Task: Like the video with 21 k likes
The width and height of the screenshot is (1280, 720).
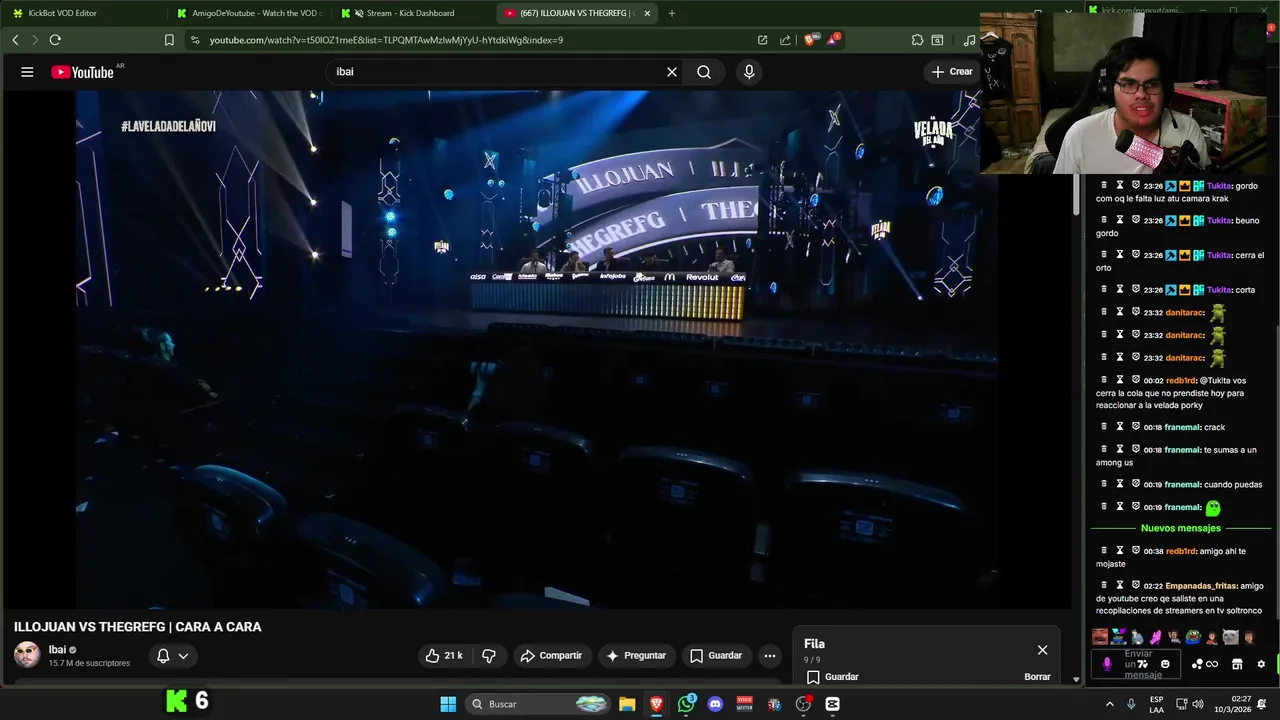Action: 444,656
